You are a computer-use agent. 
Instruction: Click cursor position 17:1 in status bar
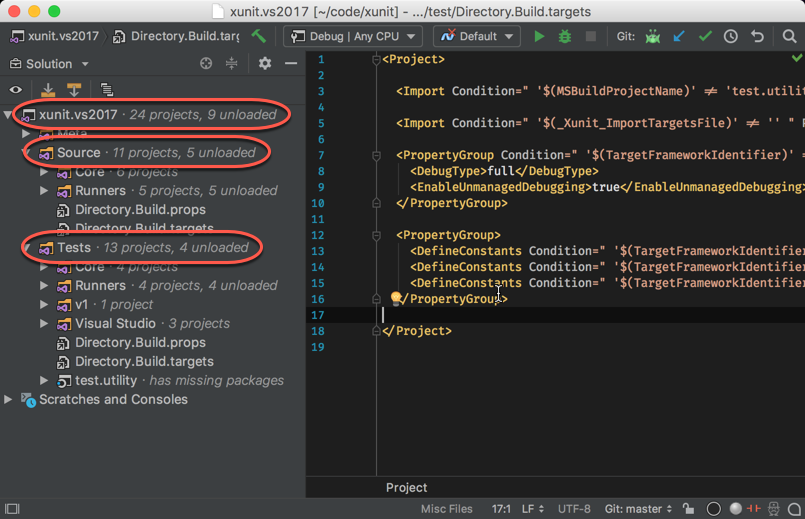click(x=501, y=509)
